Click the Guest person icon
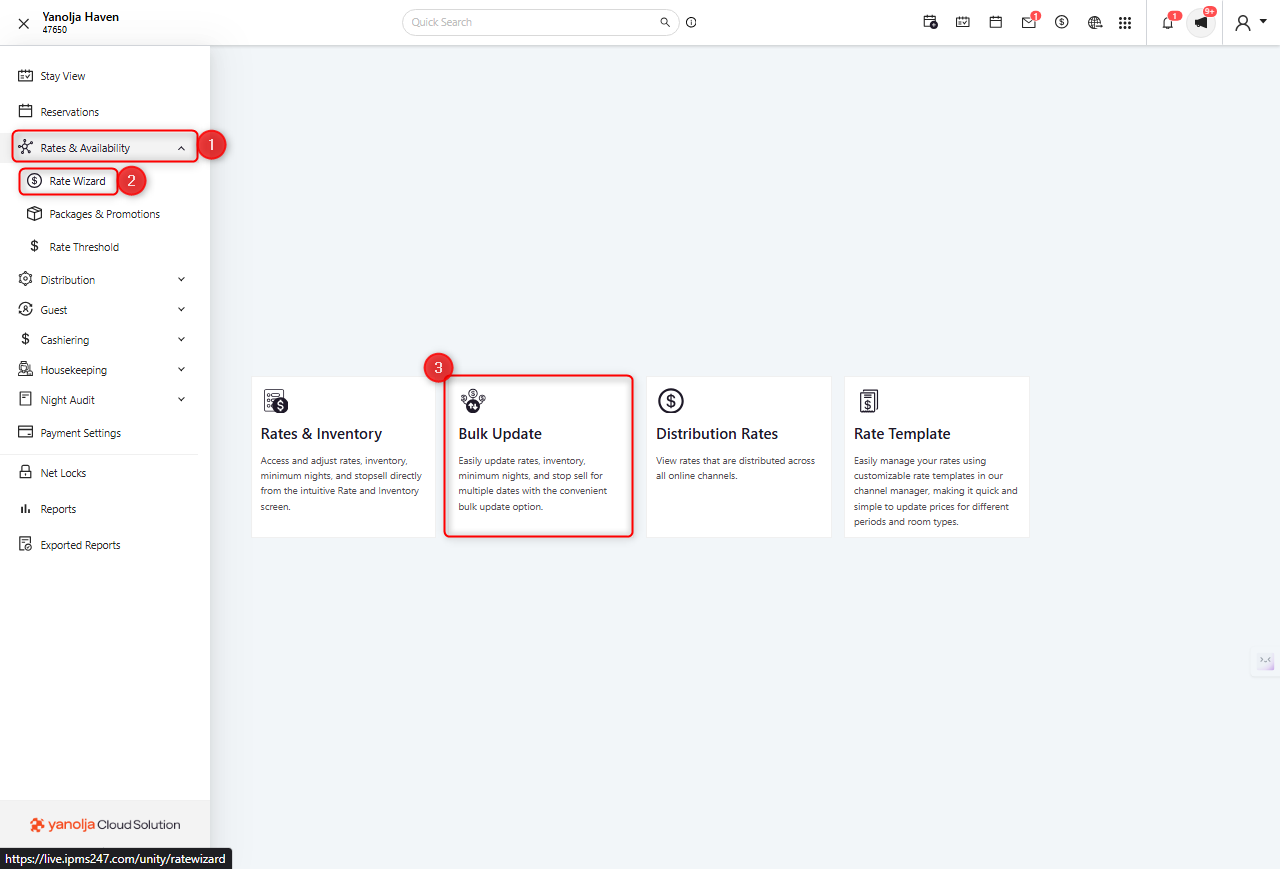1280x869 pixels. click(25, 310)
